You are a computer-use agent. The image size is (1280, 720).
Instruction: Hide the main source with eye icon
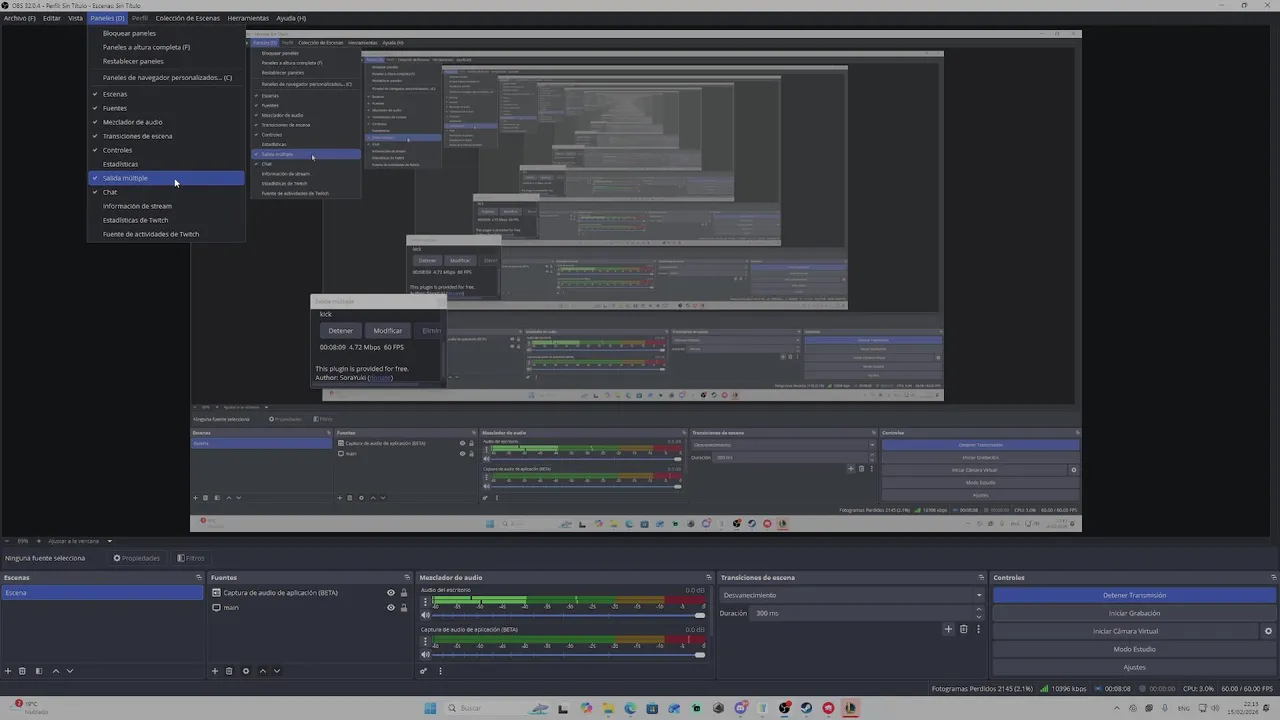(x=391, y=608)
